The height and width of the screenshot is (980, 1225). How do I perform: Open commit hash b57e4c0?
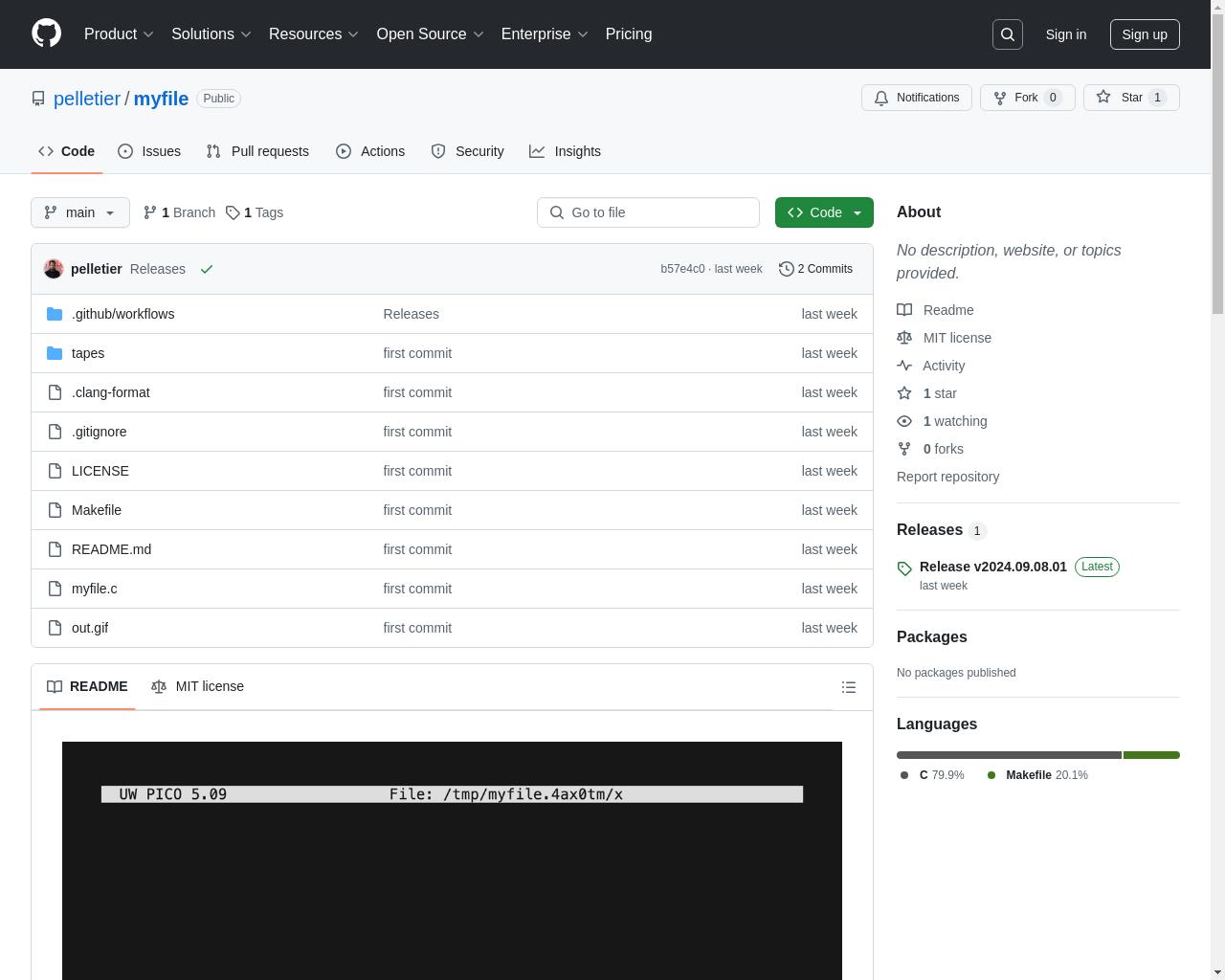[682, 269]
